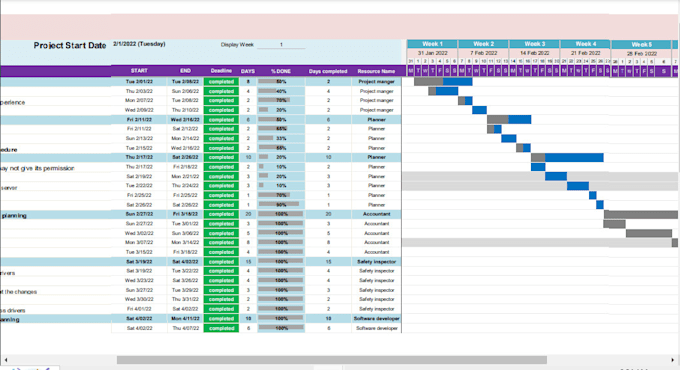The height and width of the screenshot is (370, 680).
Task: Click the Display Week label
Action: coord(237,45)
